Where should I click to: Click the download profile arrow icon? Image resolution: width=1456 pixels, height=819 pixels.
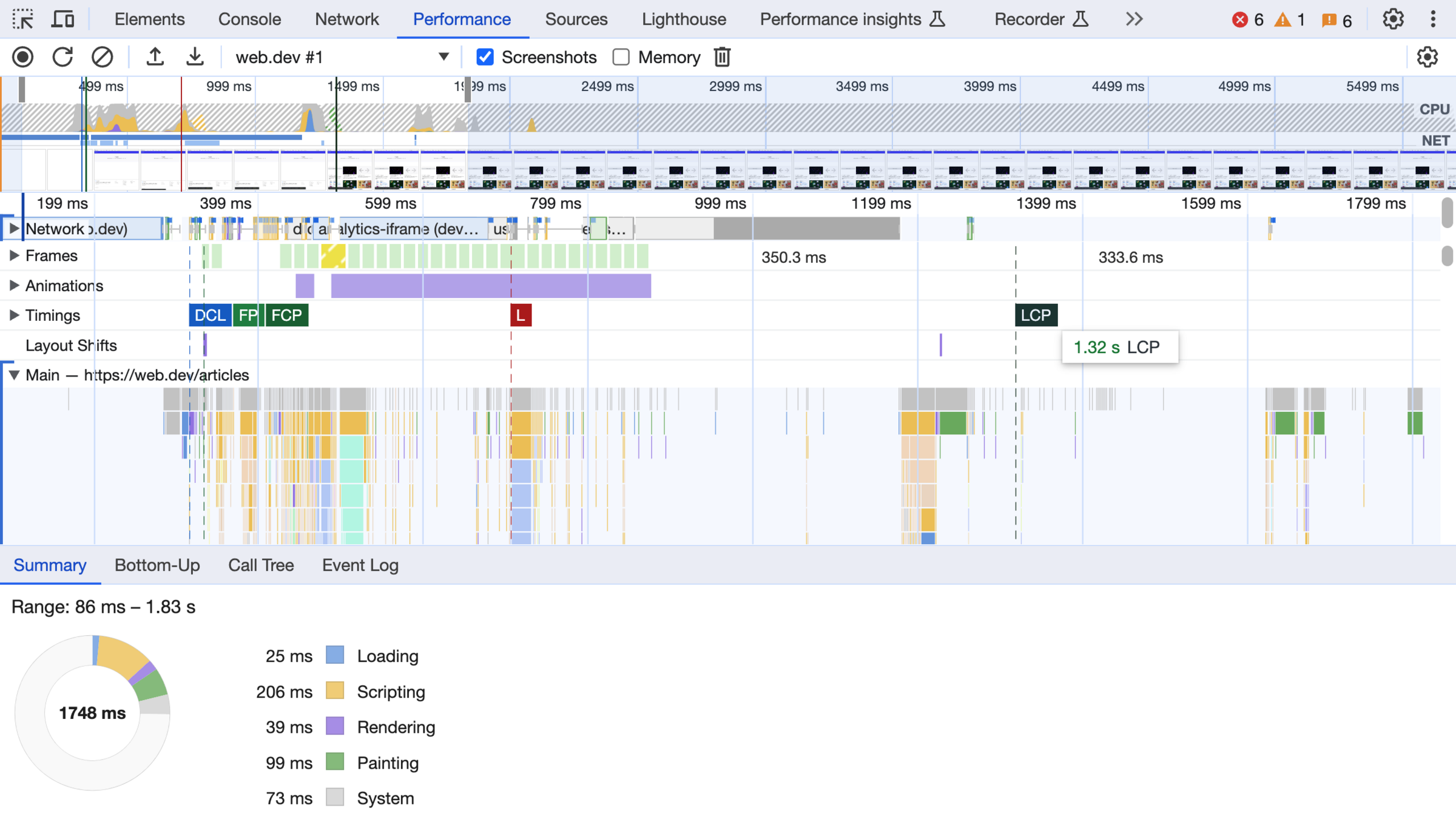pos(195,57)
